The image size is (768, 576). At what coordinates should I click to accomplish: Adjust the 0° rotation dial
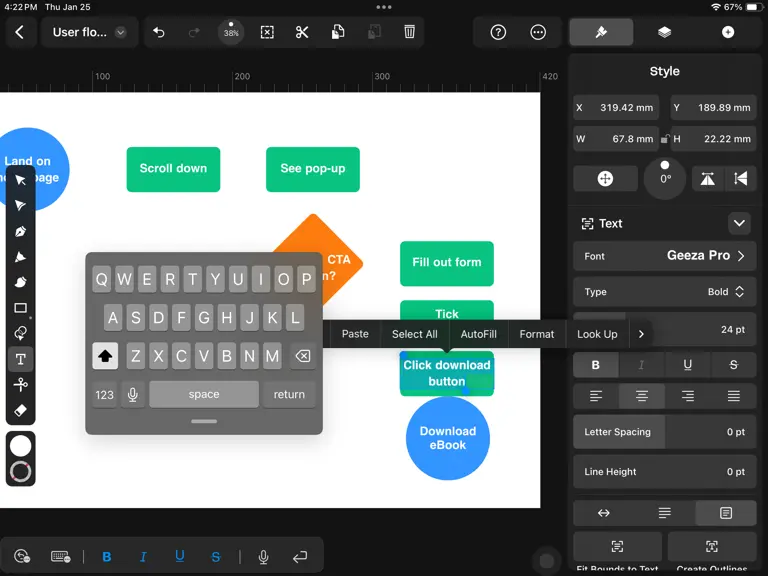[x=665, y=178]
